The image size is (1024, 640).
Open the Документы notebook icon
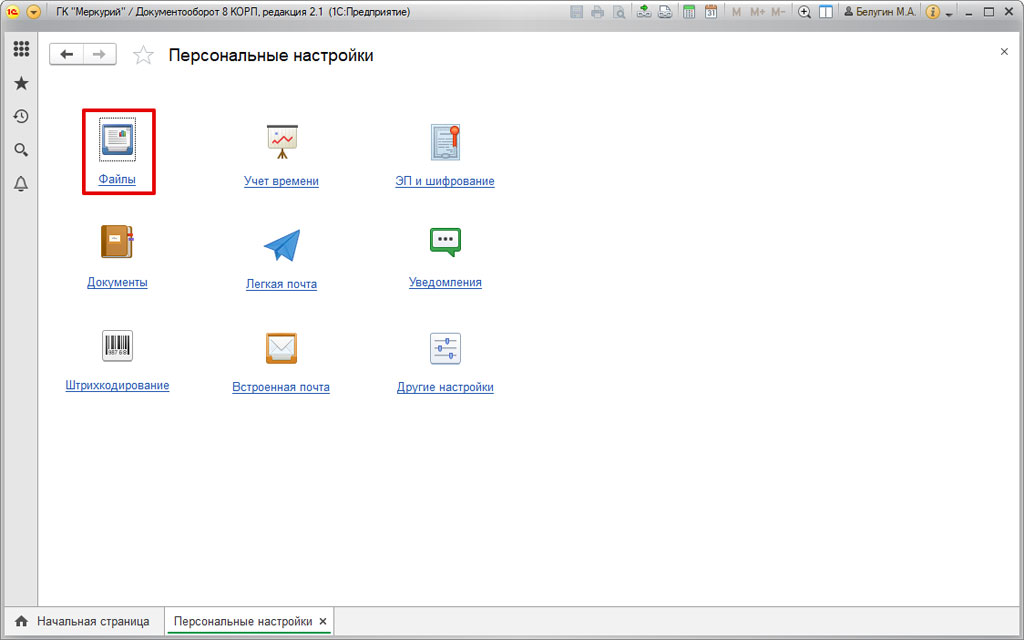pos(117,242)
